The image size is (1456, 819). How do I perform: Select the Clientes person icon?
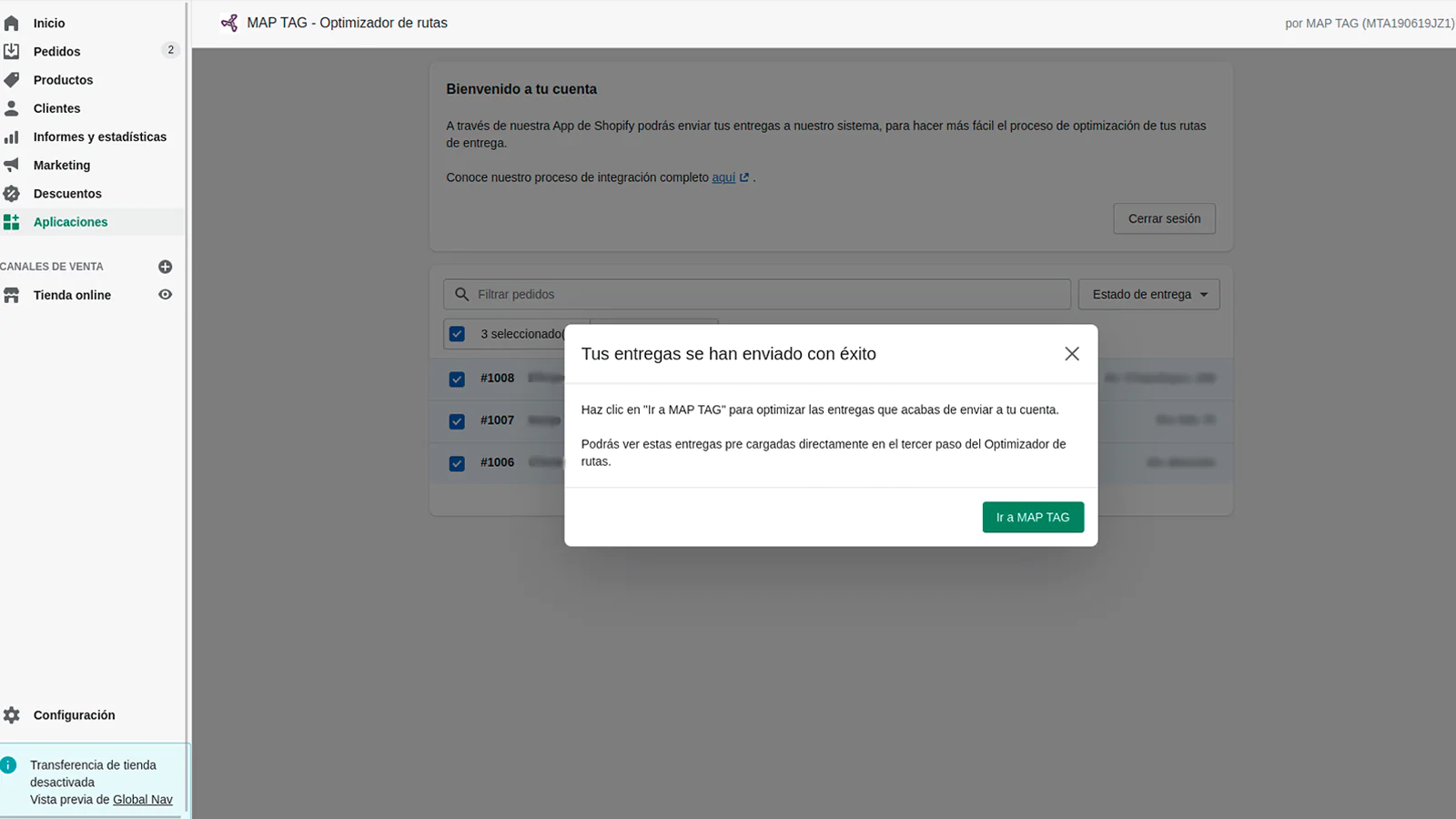click(x=12, y=108)
